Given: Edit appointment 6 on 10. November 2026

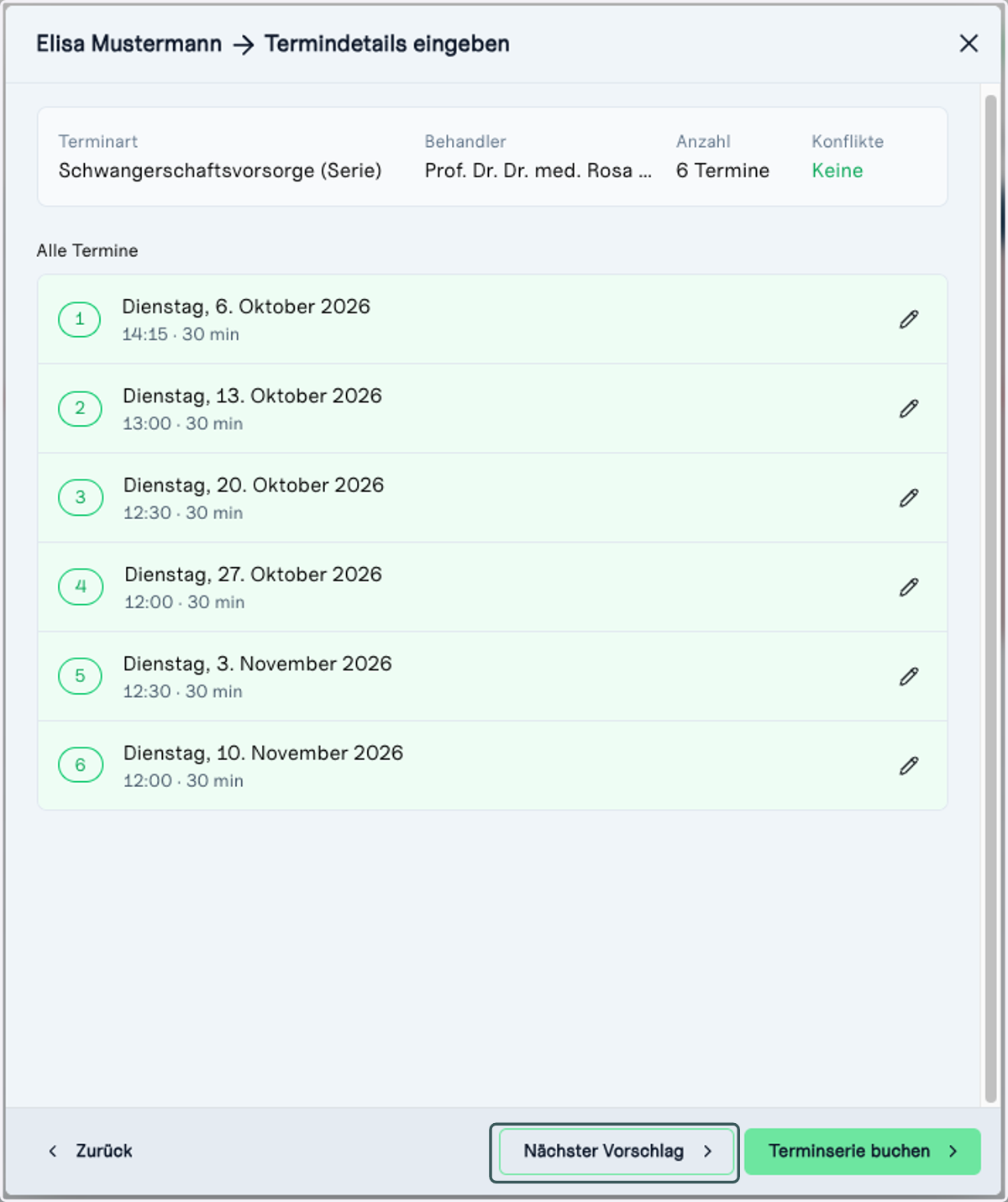Looking at the screenshot, I should click(x=909, y=765).
